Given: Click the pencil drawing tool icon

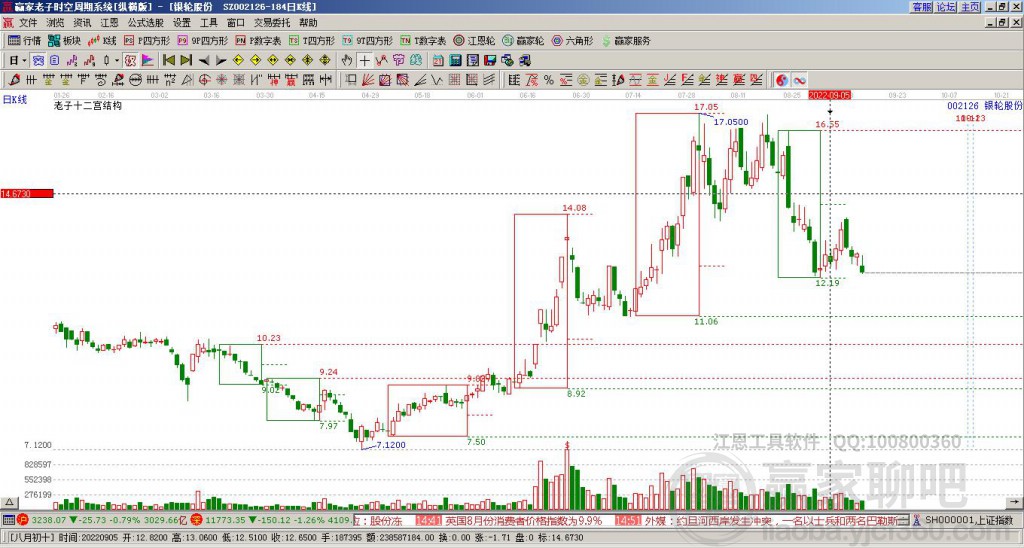Looking at the screenshot, I should click(x=14, y=80).
